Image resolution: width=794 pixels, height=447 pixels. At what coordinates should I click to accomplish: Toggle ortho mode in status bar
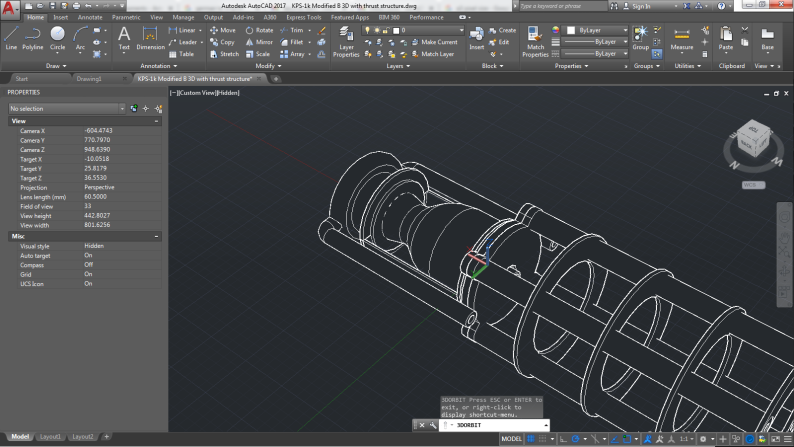[x=563, y=439]
